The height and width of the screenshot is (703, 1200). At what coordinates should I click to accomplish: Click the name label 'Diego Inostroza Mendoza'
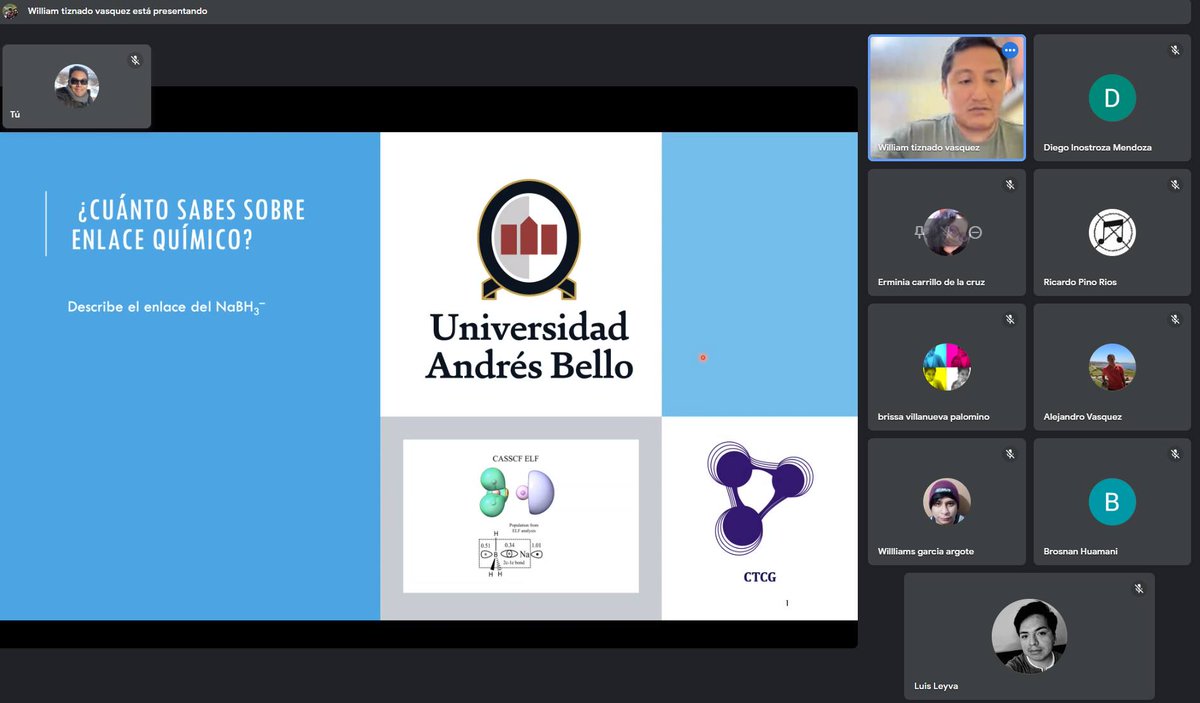pos(1097,147)
